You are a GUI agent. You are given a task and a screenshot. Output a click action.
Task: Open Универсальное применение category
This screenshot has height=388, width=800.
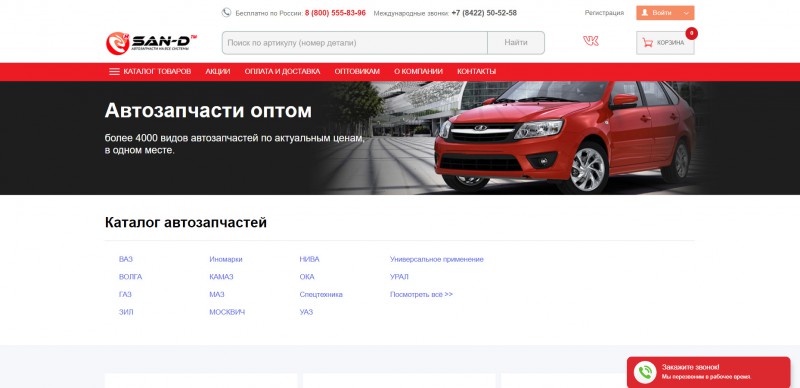(437, 259)
